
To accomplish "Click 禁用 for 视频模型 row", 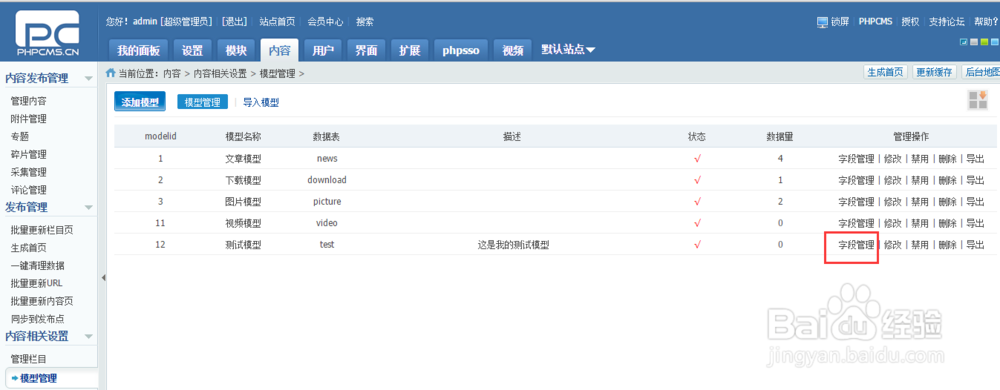I will [x=920, y=223].
